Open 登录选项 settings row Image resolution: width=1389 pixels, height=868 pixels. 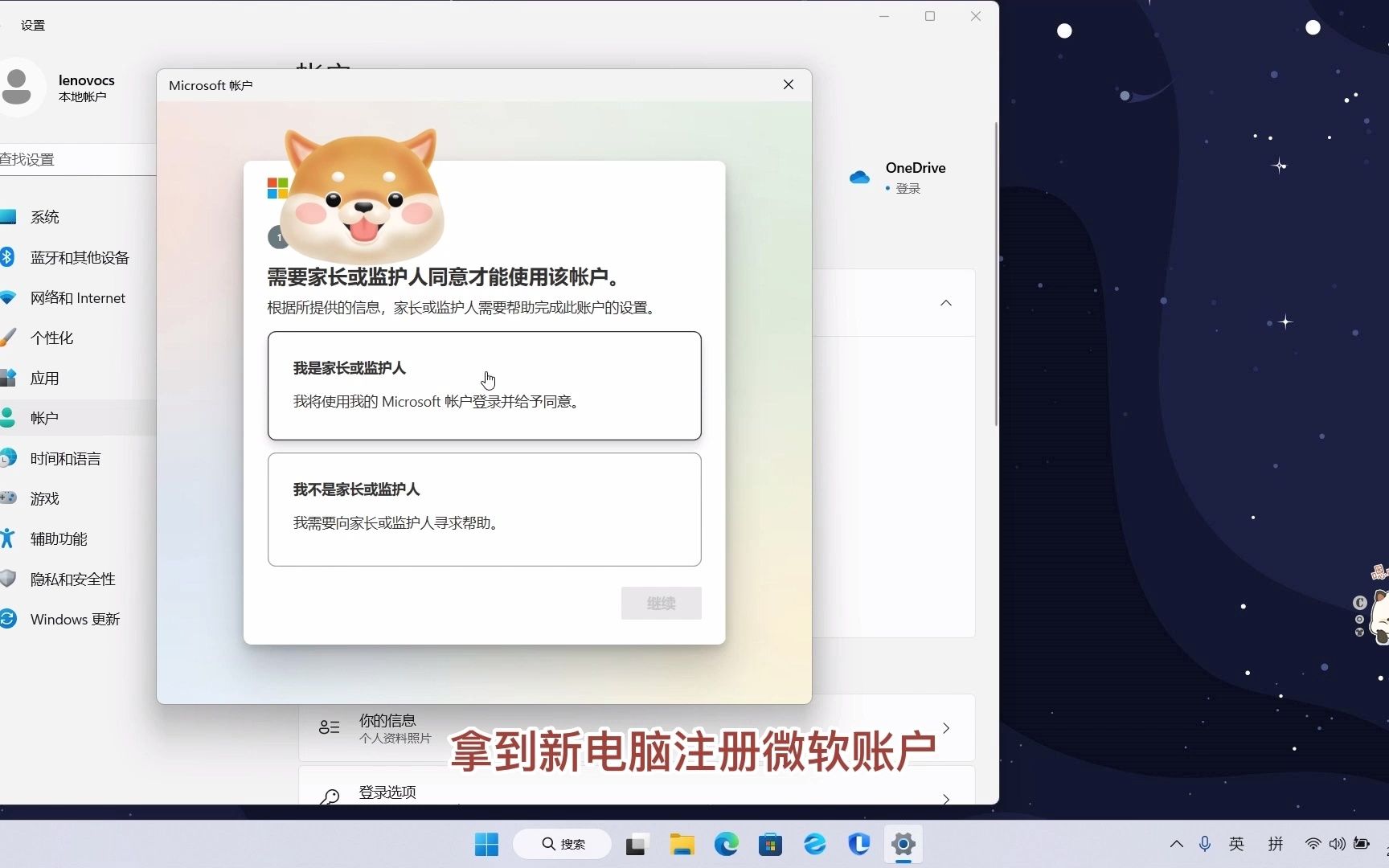pyautogui.click(x=637, y=785)
